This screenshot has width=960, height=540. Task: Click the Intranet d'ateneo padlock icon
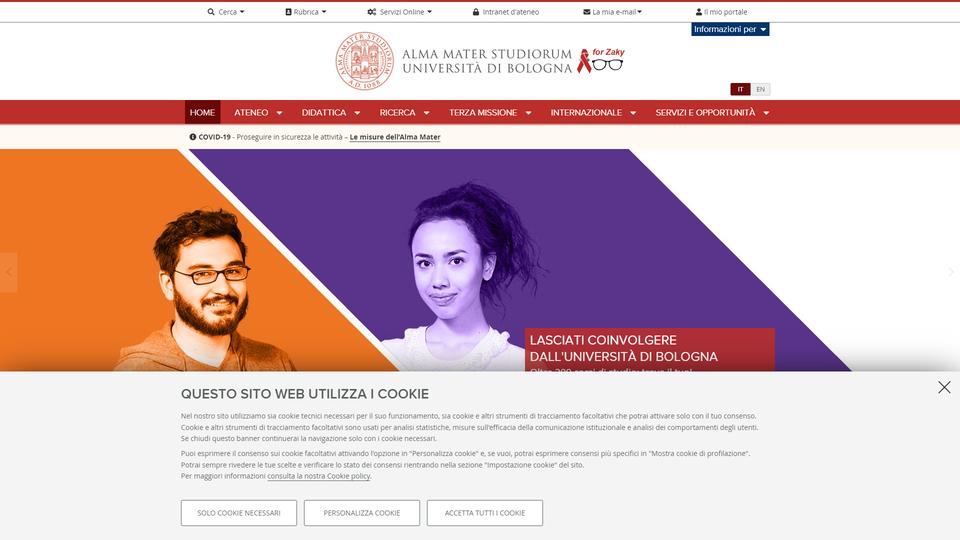pyautogui.click(x=476, y=12)
